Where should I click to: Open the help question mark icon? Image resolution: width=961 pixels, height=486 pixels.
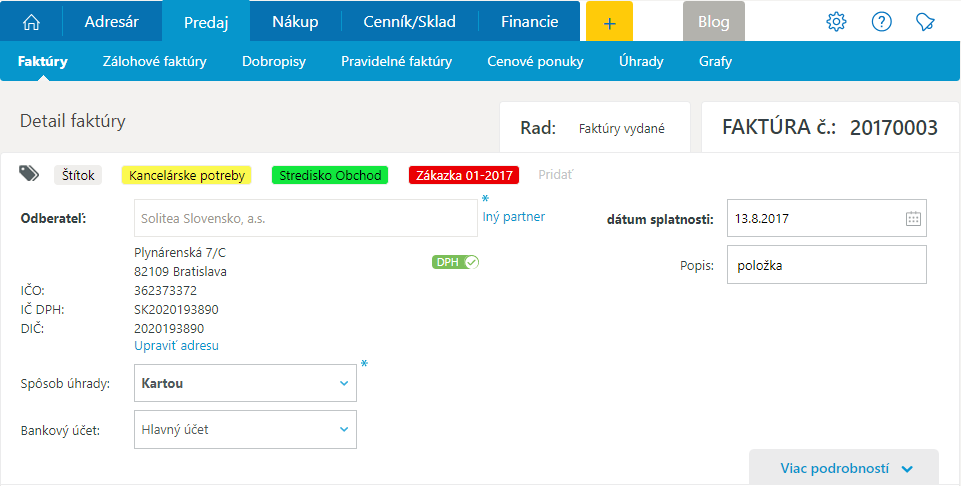[x=881, y=21]
